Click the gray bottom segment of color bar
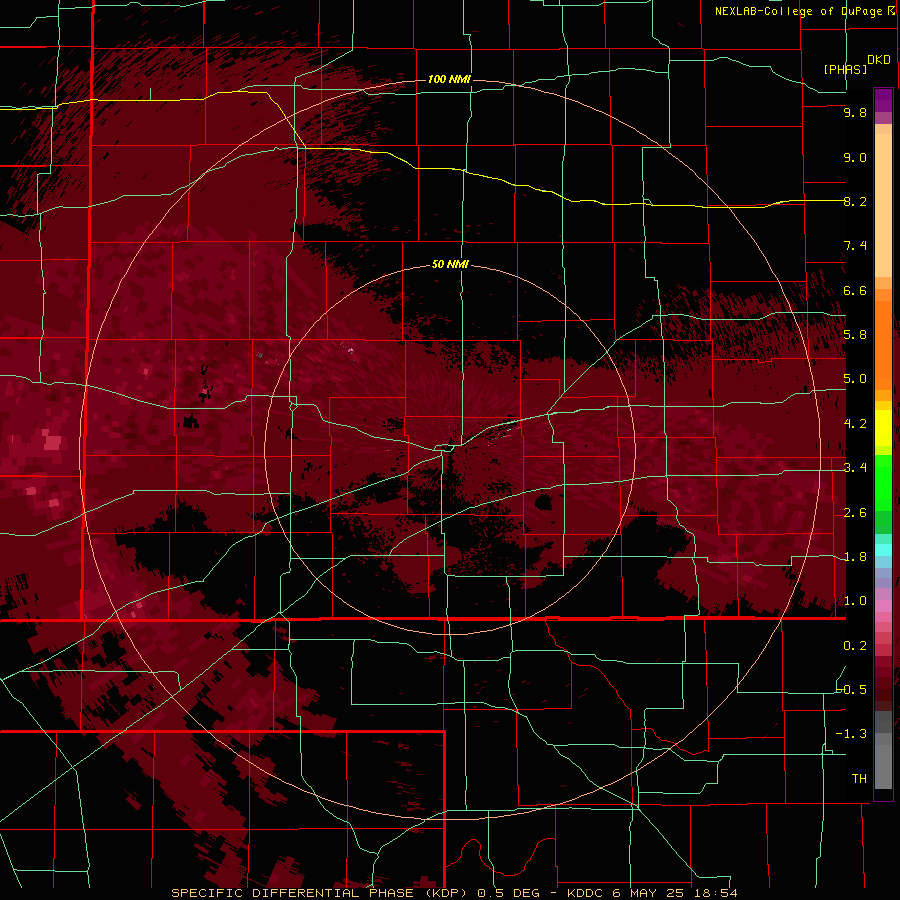Image resolution: width=900 pixels, height=900 pixels. pyautogui.click(x=883, y=766)
